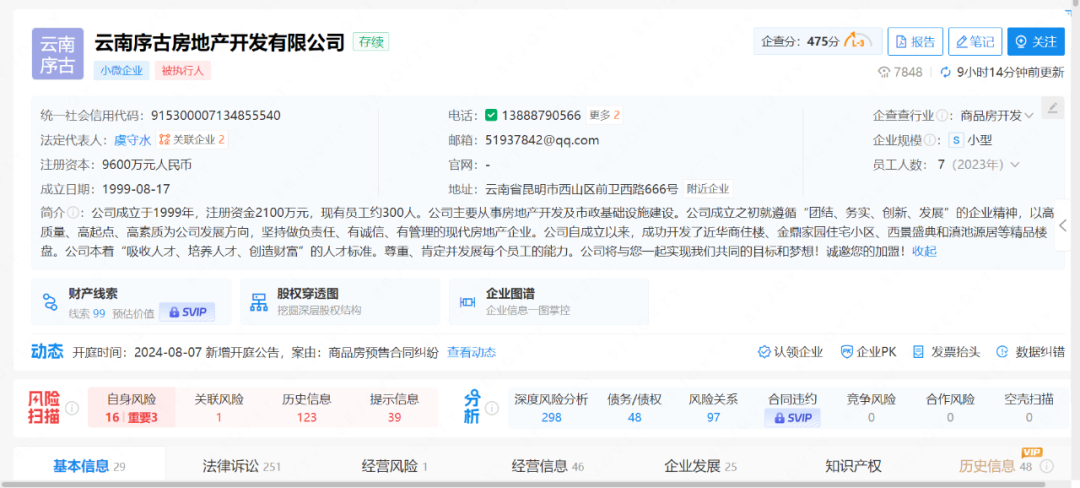The image size is (1080, 488).
Task: Open 深度风险分析 298
Action: coord(551,407)
